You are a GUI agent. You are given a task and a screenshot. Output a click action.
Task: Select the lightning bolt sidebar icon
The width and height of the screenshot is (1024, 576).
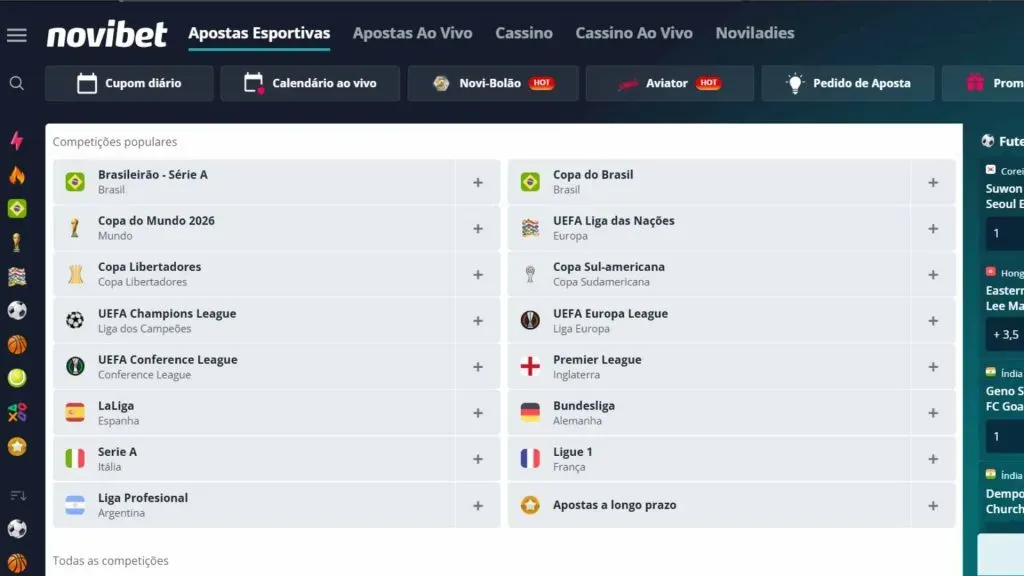[16, 141]
